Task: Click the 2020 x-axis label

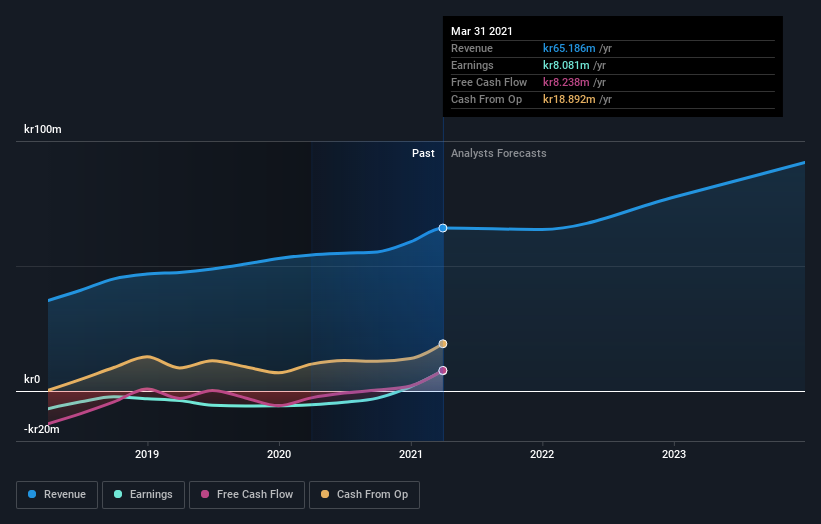Action: [279, 454]
